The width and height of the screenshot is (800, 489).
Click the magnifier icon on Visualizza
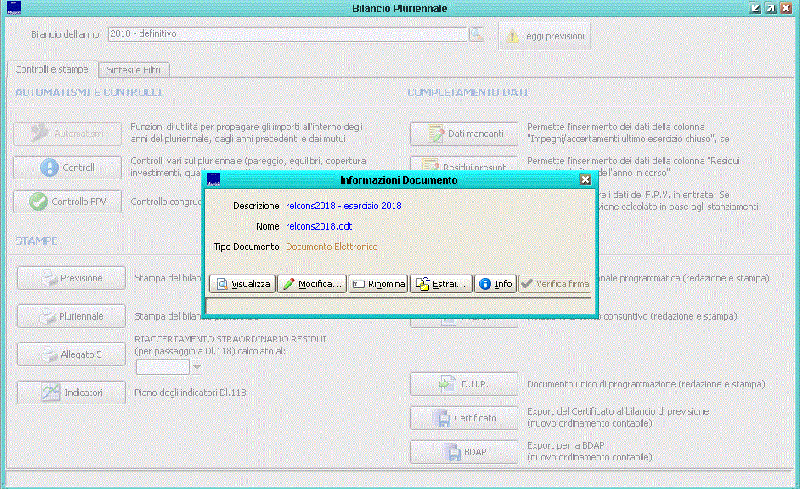point(222,284)
